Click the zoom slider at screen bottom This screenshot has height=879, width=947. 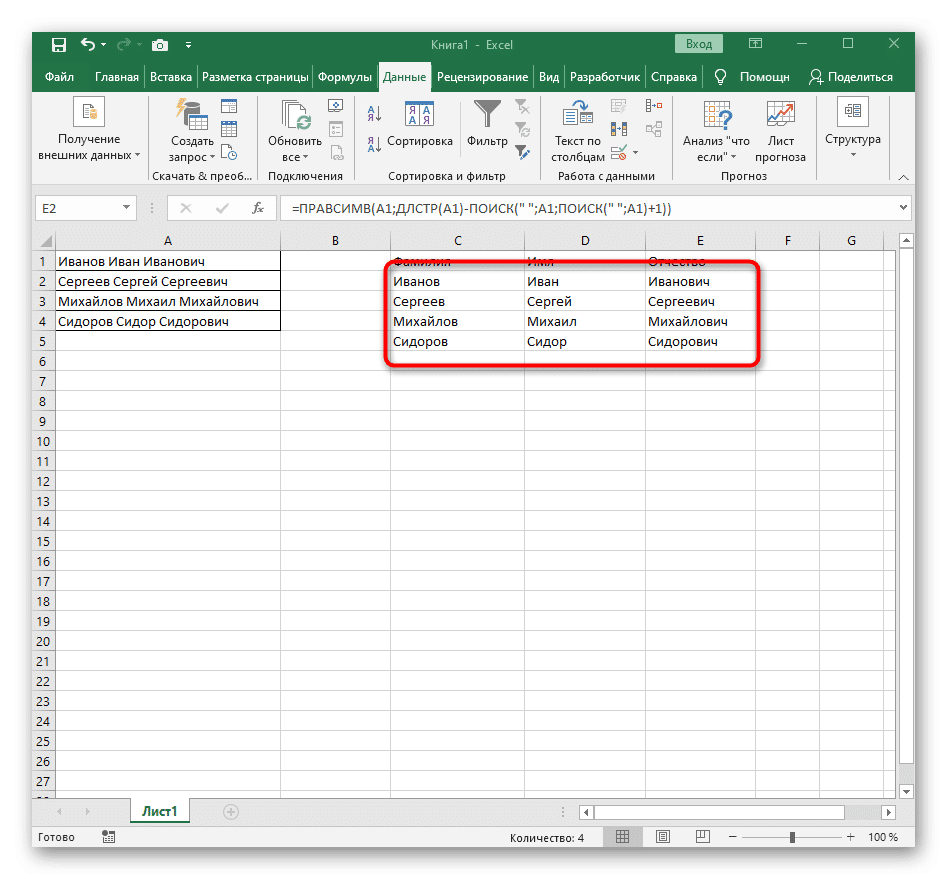[795, 837]
